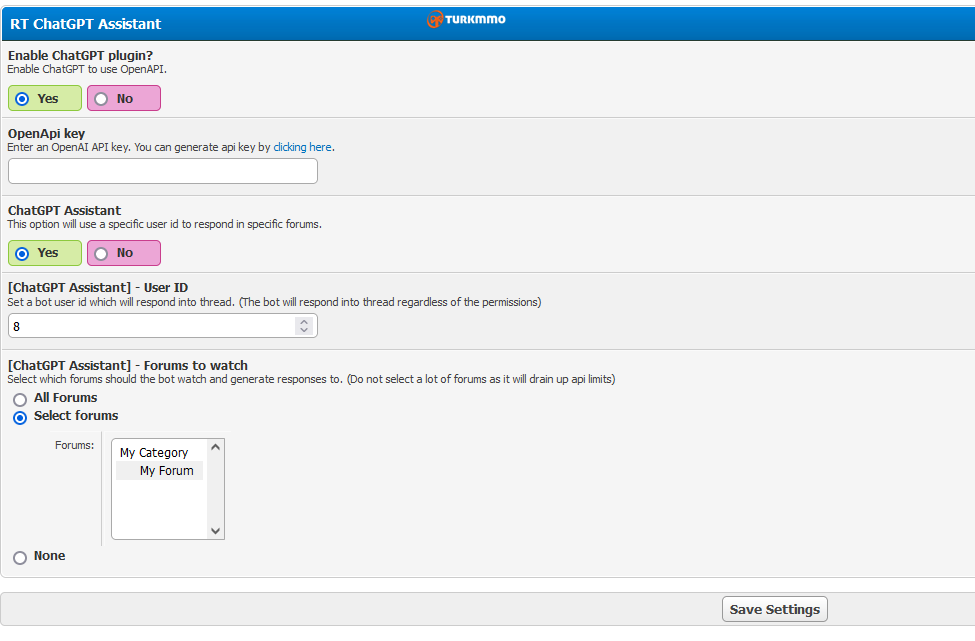975x641 pixels.
Task: Click the OpenApi key input field
Action: pos(162,171)
